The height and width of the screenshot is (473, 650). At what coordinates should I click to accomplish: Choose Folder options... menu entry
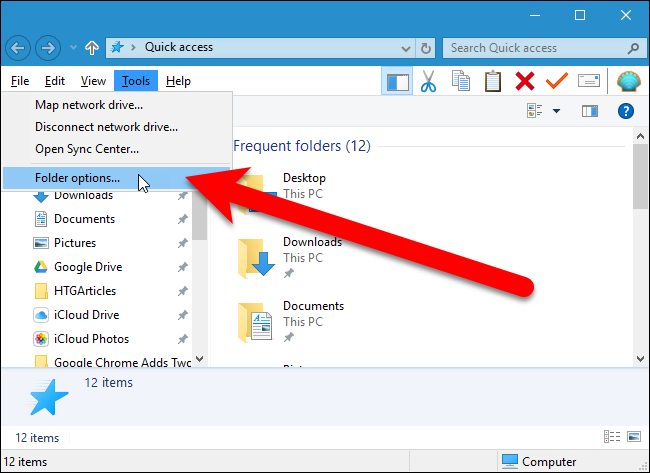pyautogui.click(x=116, y=178)
